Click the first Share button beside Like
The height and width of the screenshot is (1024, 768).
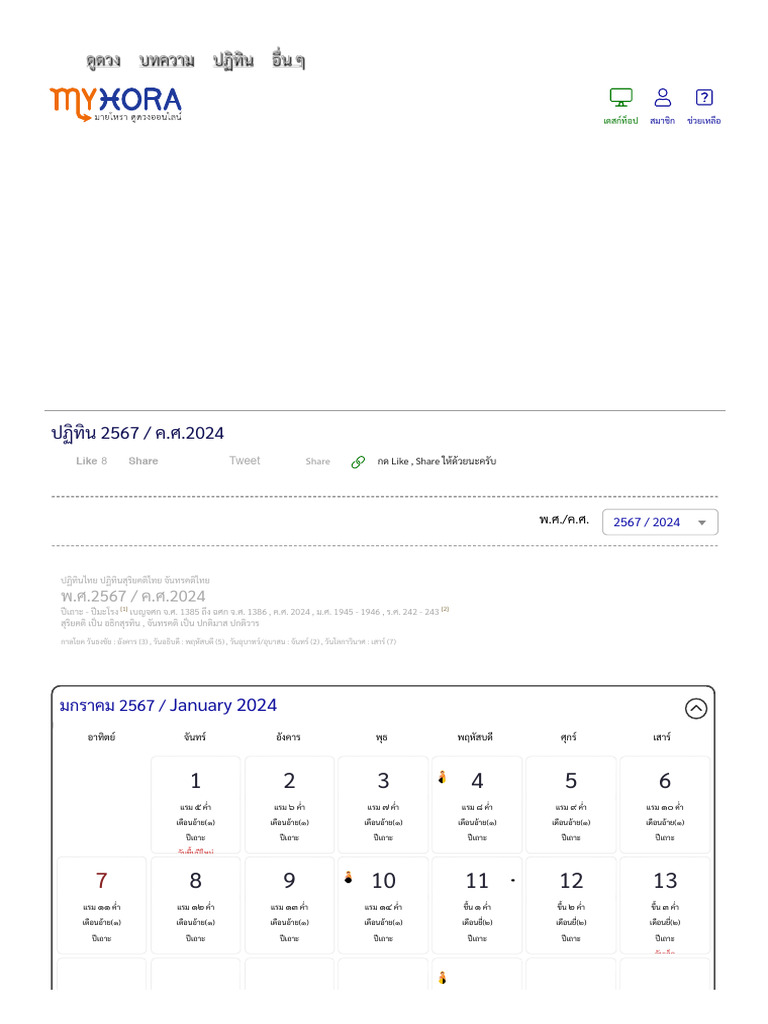pyautogui.click(x=143, y=461)
